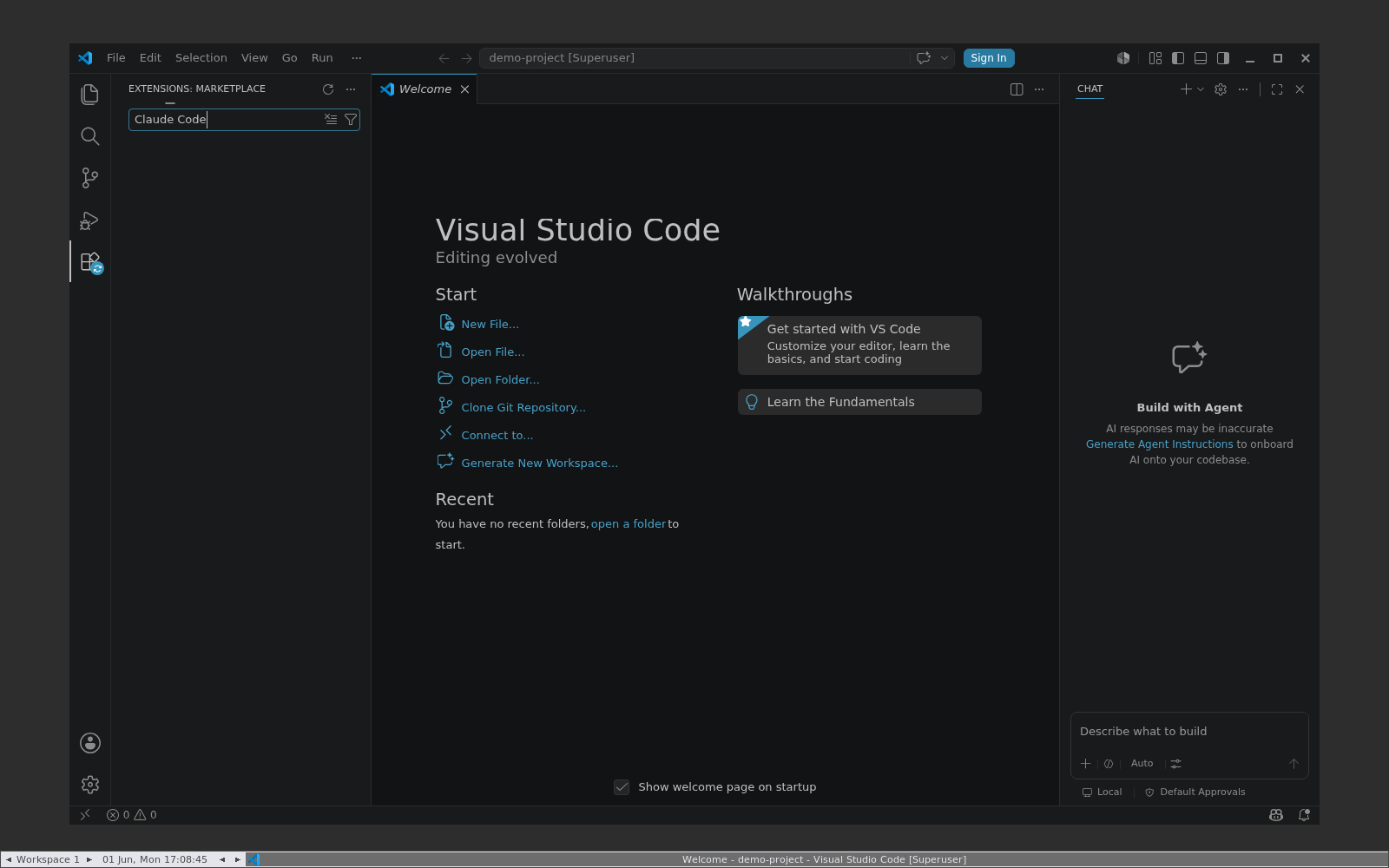Open the Search view in activity bar

pos(89,136)
